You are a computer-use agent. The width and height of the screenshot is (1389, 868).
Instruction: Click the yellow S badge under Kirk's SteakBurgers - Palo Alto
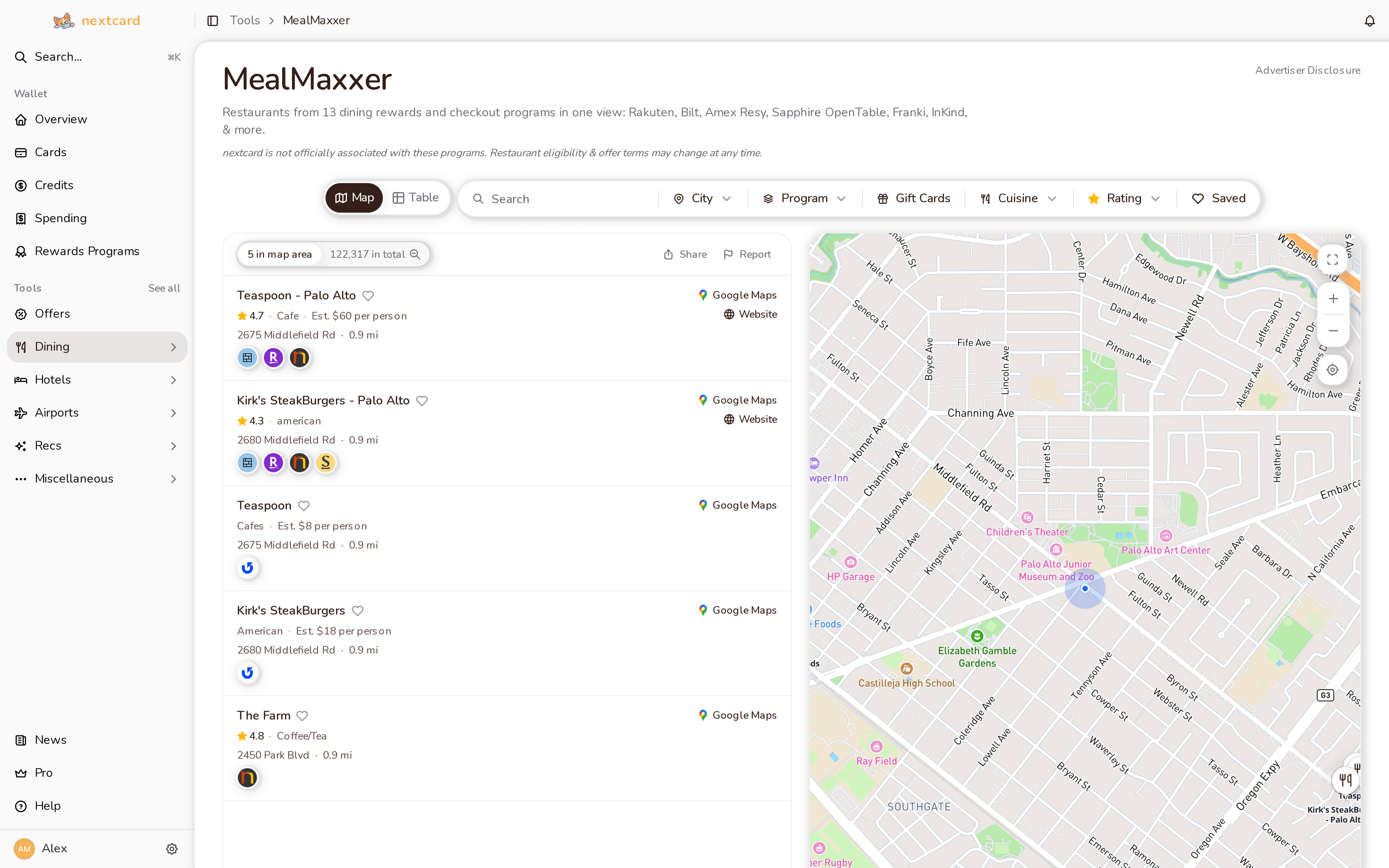(326, 463)
